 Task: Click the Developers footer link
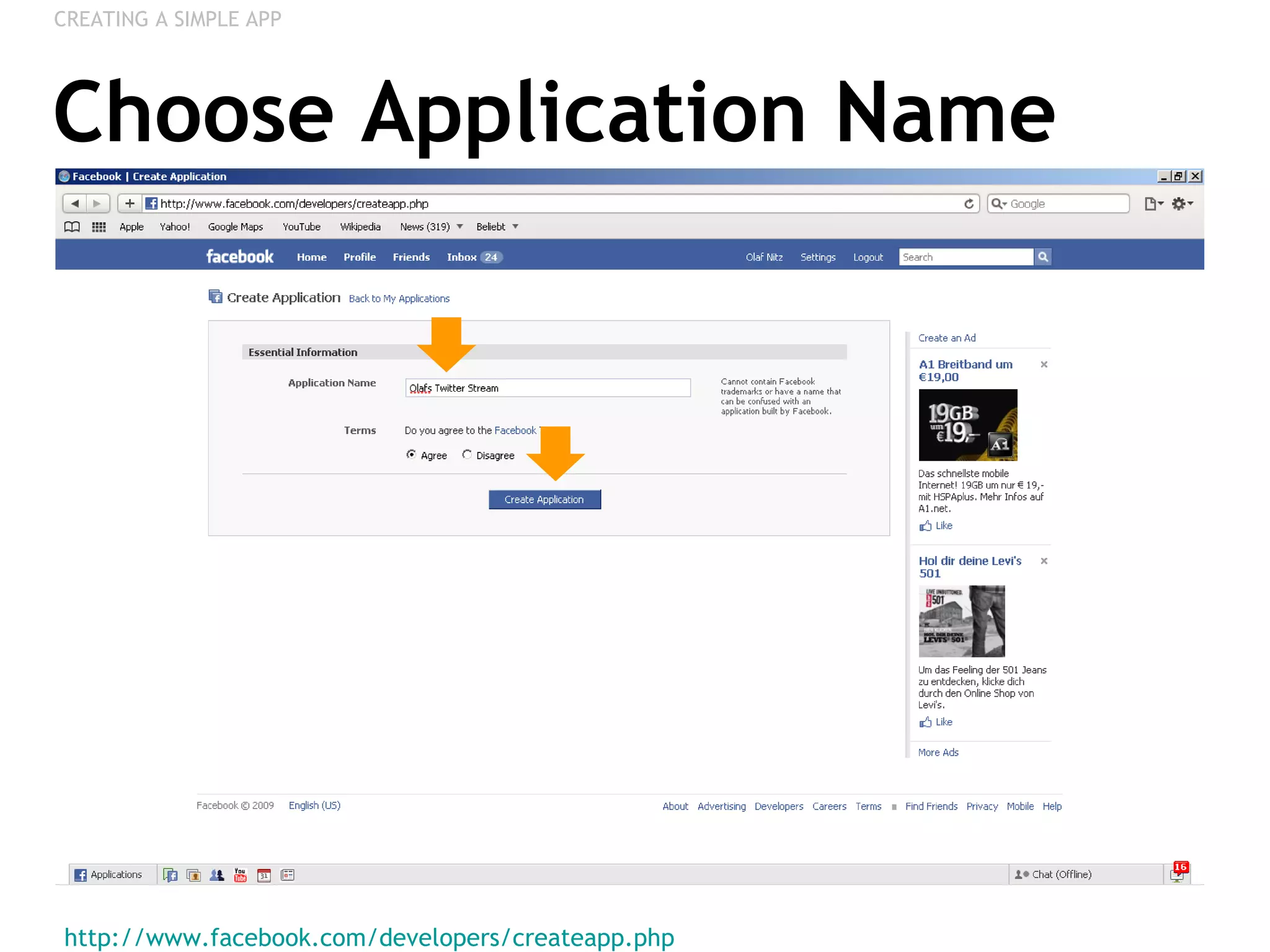[779, 806]
